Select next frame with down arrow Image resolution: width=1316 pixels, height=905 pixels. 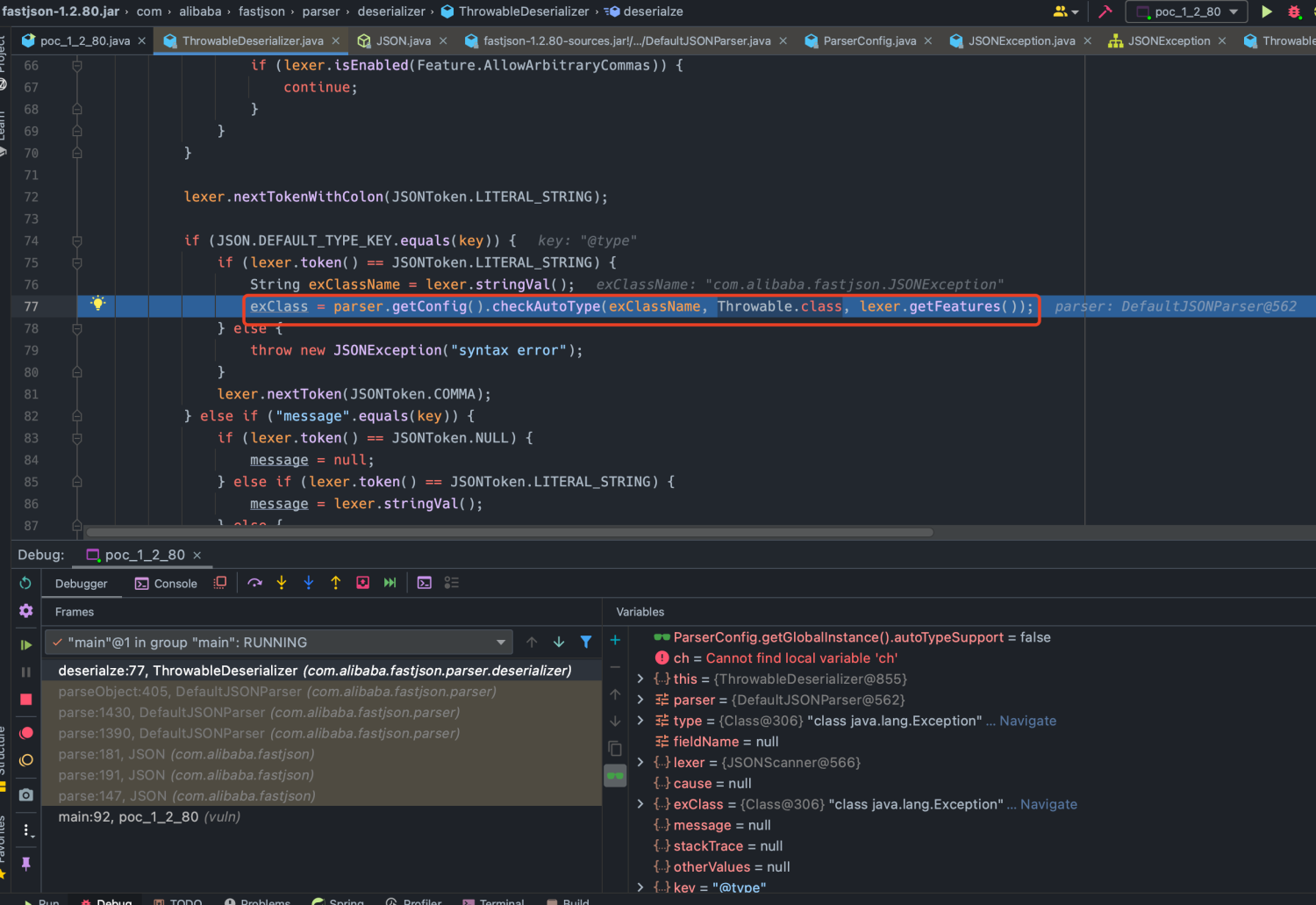559,643
